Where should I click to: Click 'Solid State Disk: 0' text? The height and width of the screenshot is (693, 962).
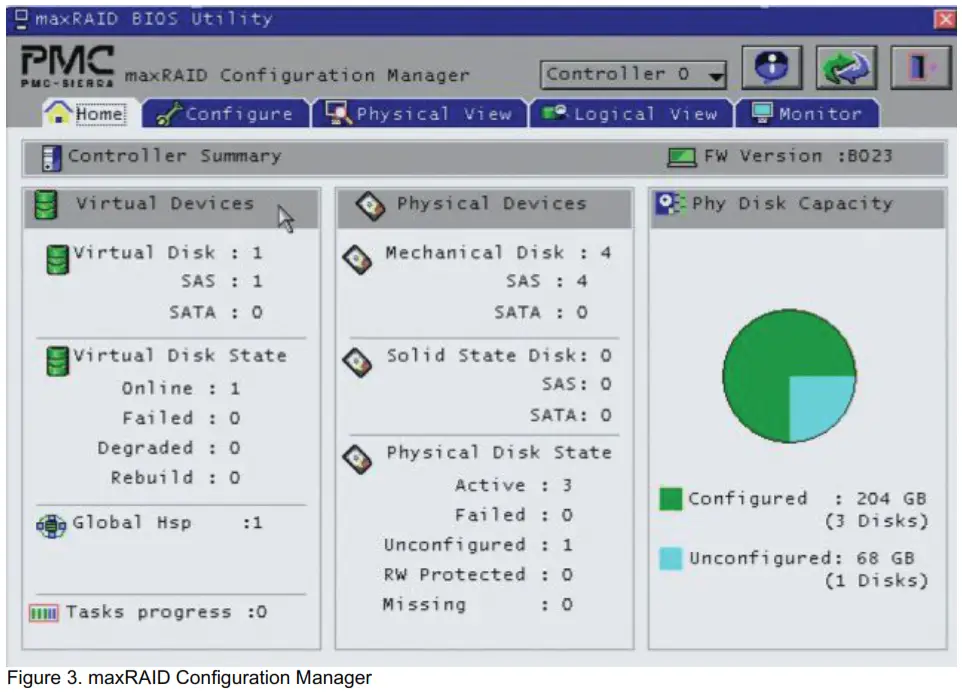[x=499, y=356]
